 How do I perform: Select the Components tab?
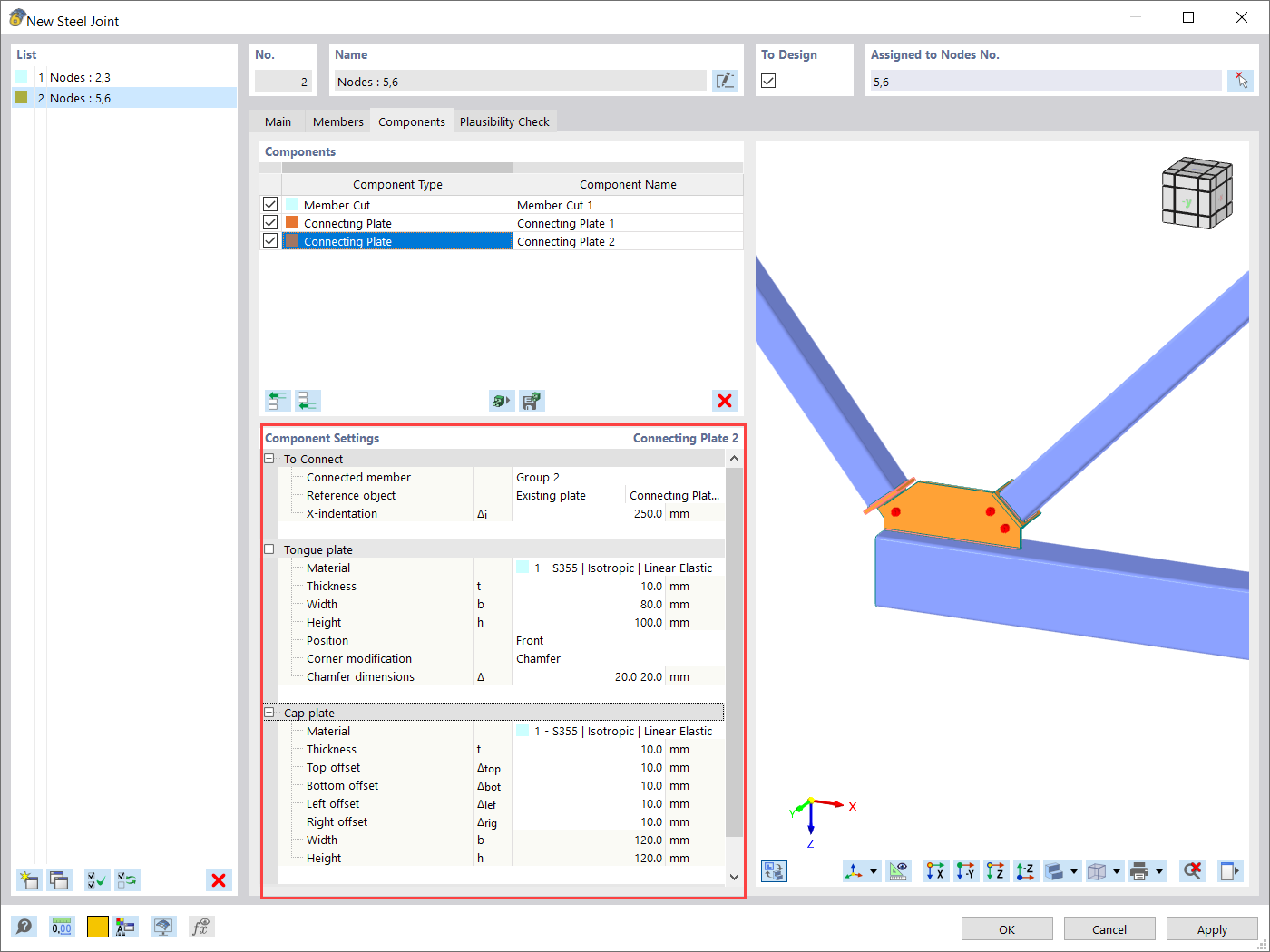412,121
